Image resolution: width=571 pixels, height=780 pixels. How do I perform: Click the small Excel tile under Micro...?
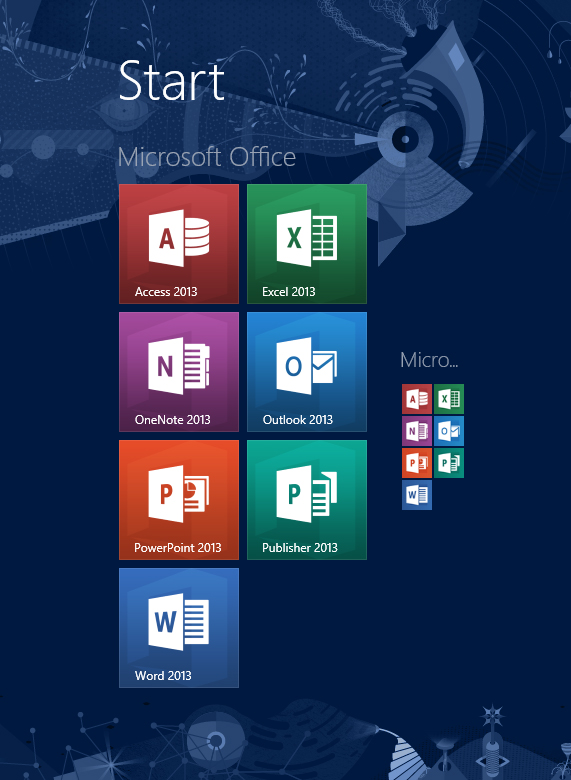point(449,399)
